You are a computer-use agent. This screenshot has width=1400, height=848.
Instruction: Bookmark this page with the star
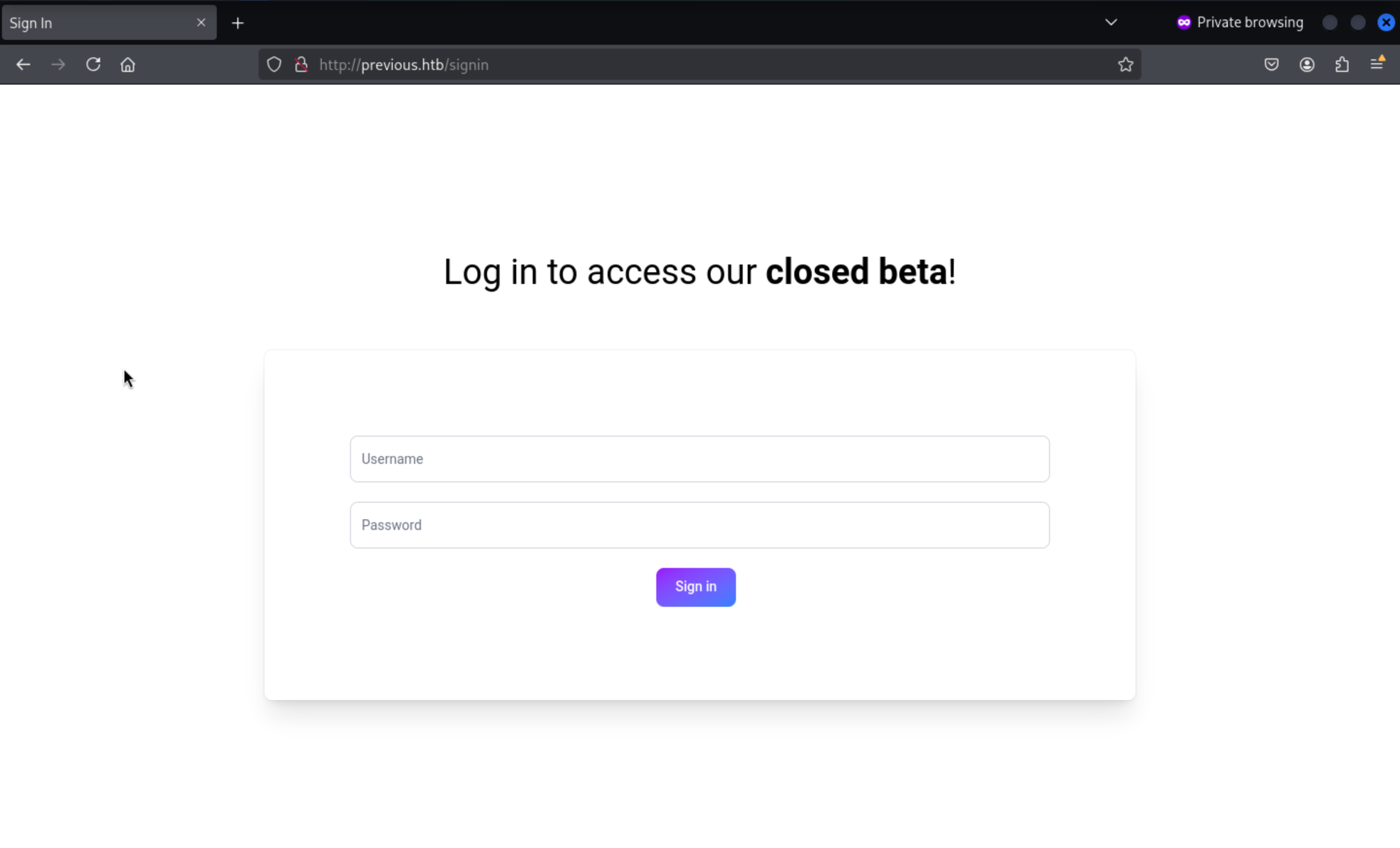point(1125,65)
